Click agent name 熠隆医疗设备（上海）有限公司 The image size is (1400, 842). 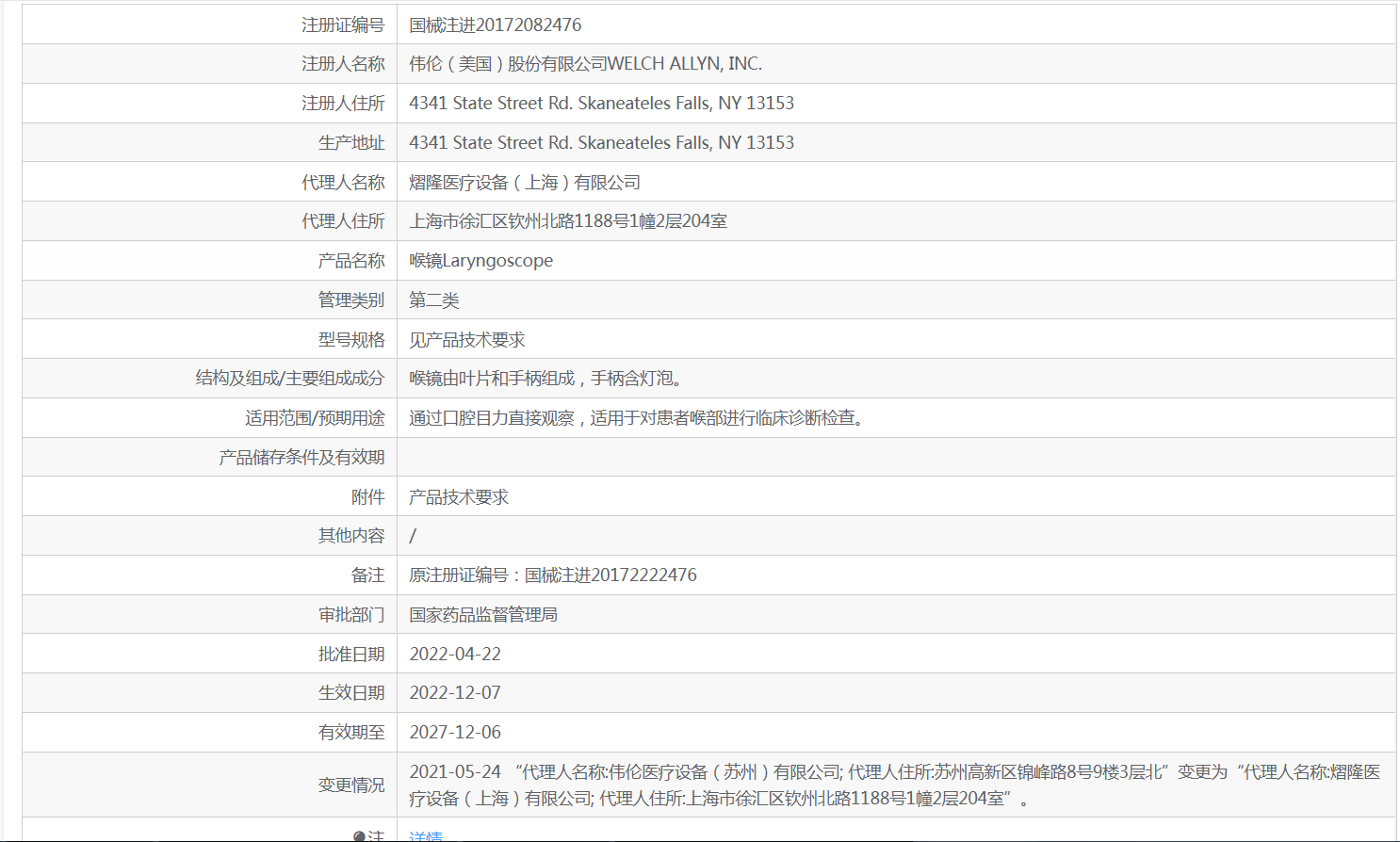tap(525, 183)
